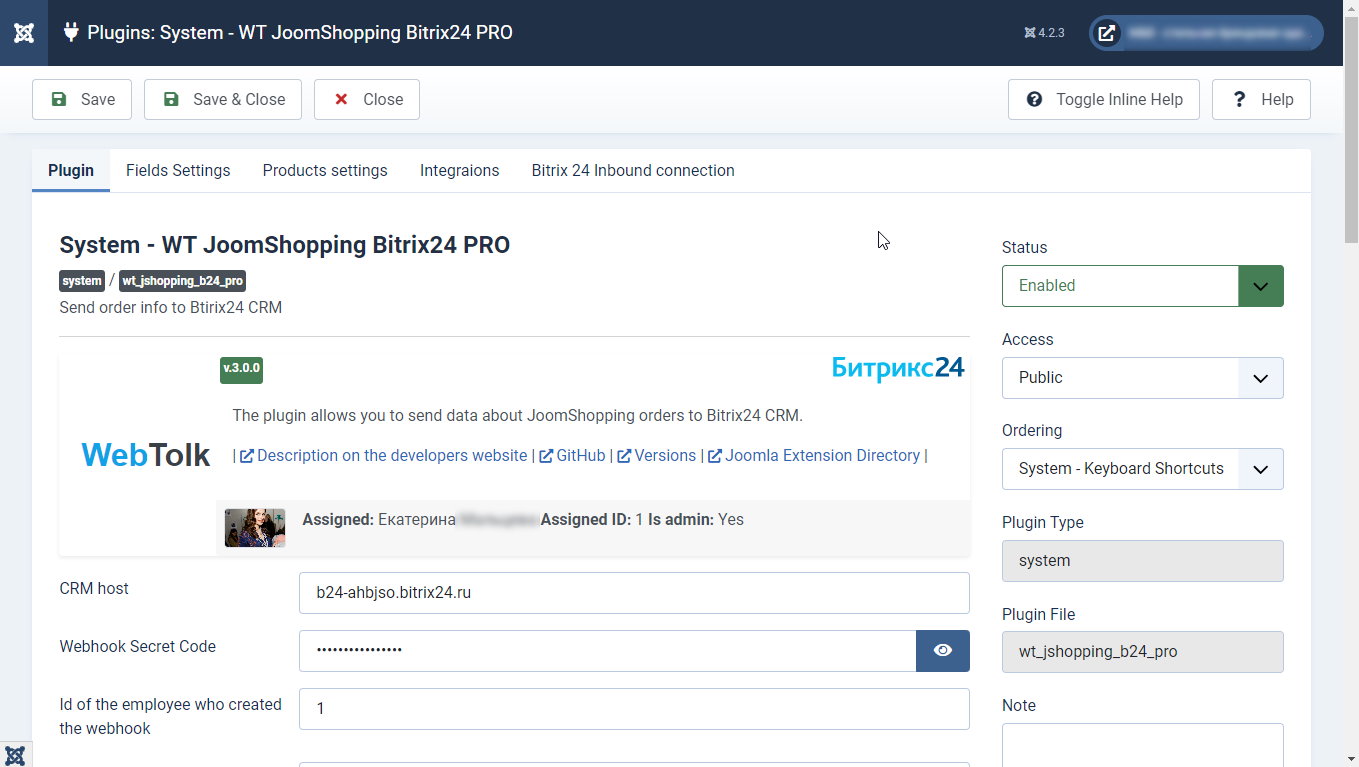Viewport: 1359px width, 767px height.
Task: Switch to the Fields Settings tab
Action: click(178, 170)
